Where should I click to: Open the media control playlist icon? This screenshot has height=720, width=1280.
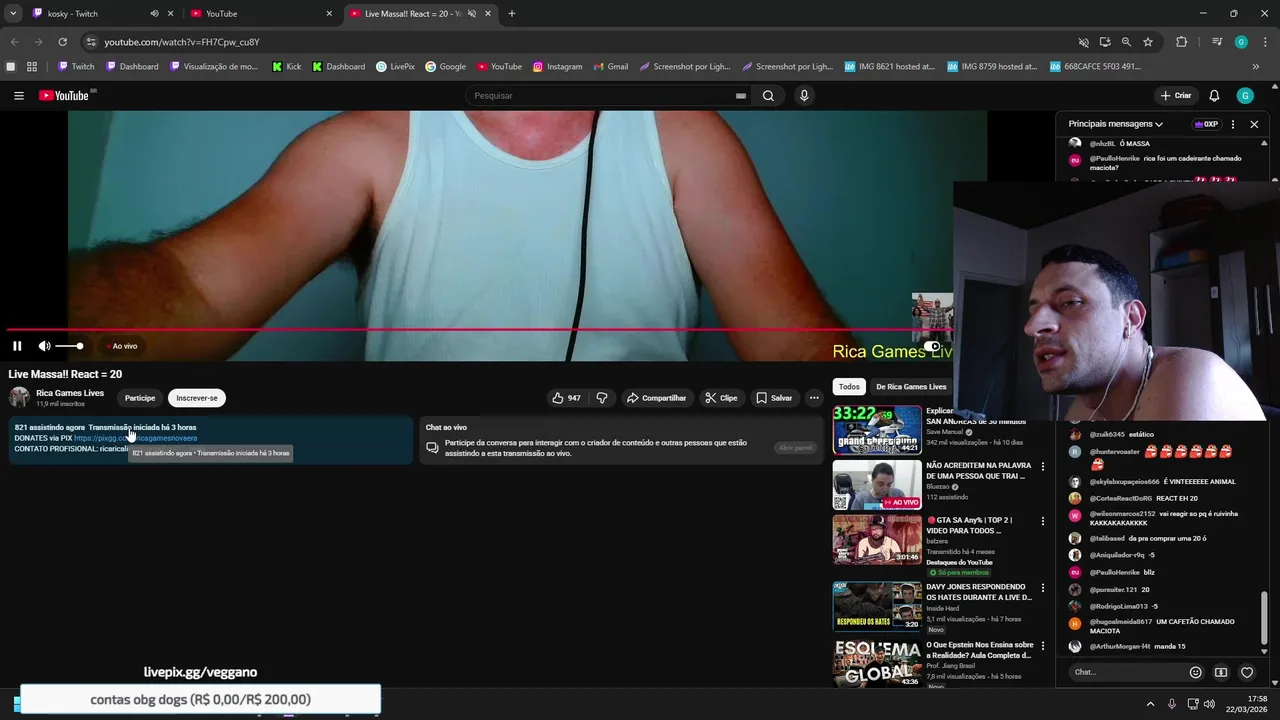click(1217, 42)
